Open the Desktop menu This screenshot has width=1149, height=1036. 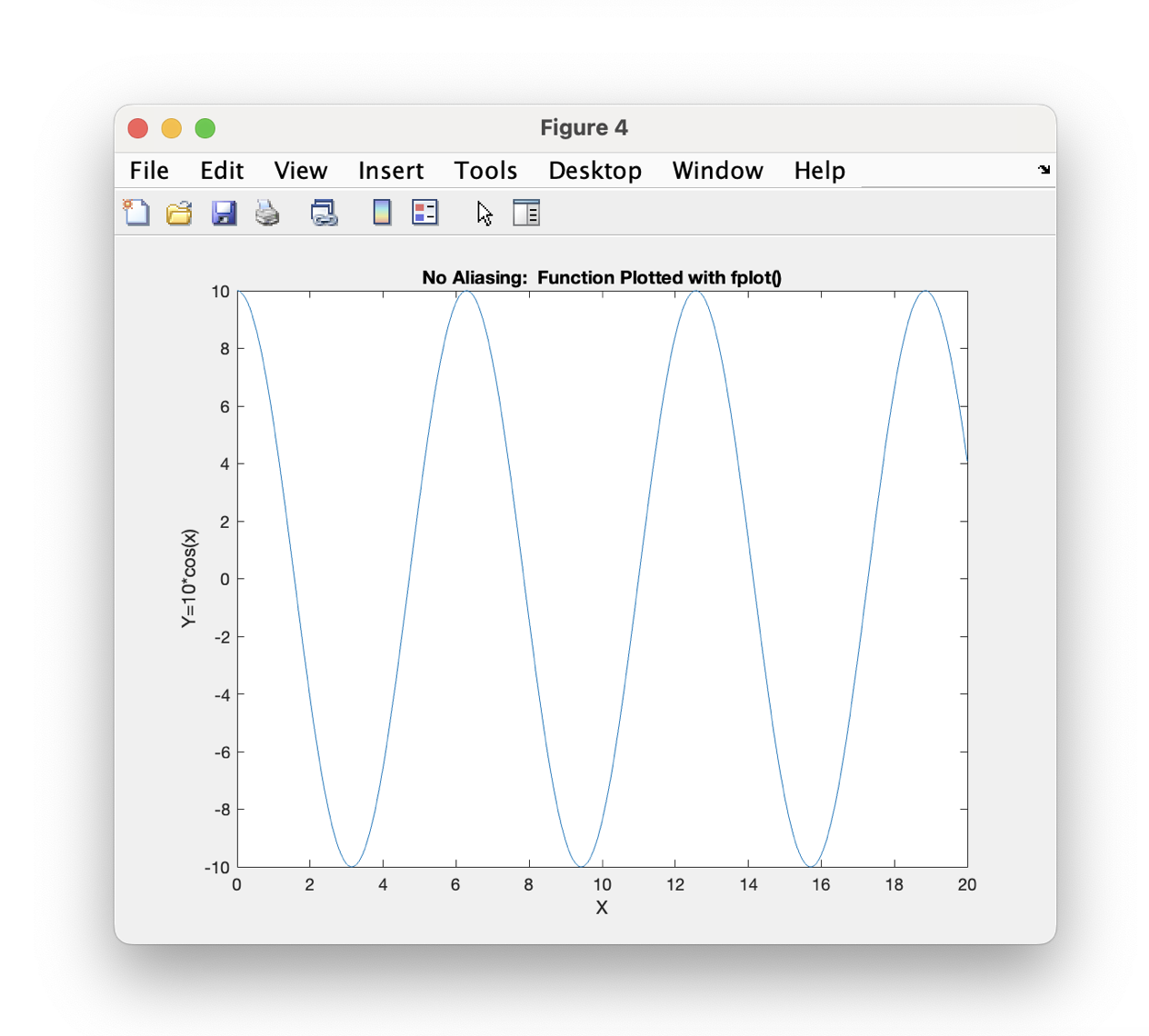click(594, 170)
